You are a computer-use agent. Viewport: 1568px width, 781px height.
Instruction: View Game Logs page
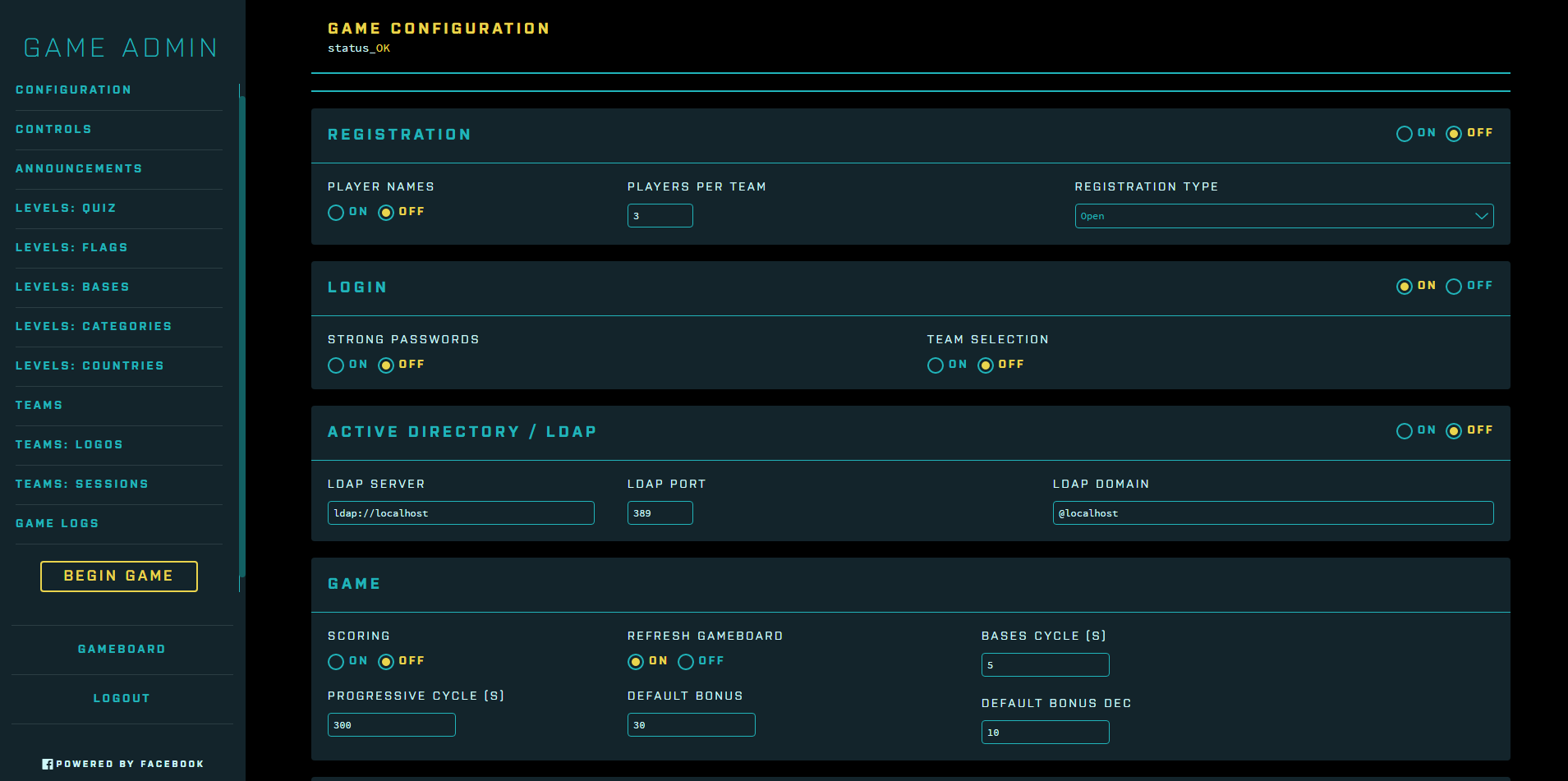click(x=57, y=524)
